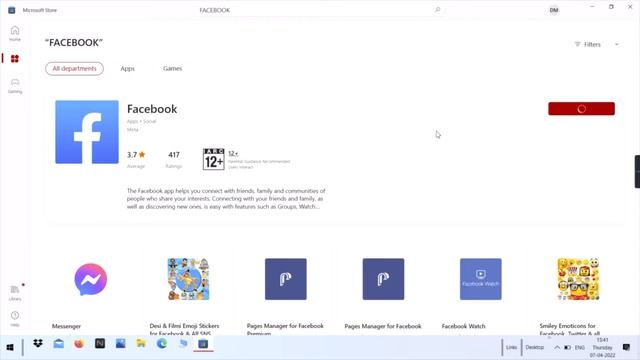This screenshot has width=640, height=360.
Task: Open the notification center icon
Action: coord(627,347)
